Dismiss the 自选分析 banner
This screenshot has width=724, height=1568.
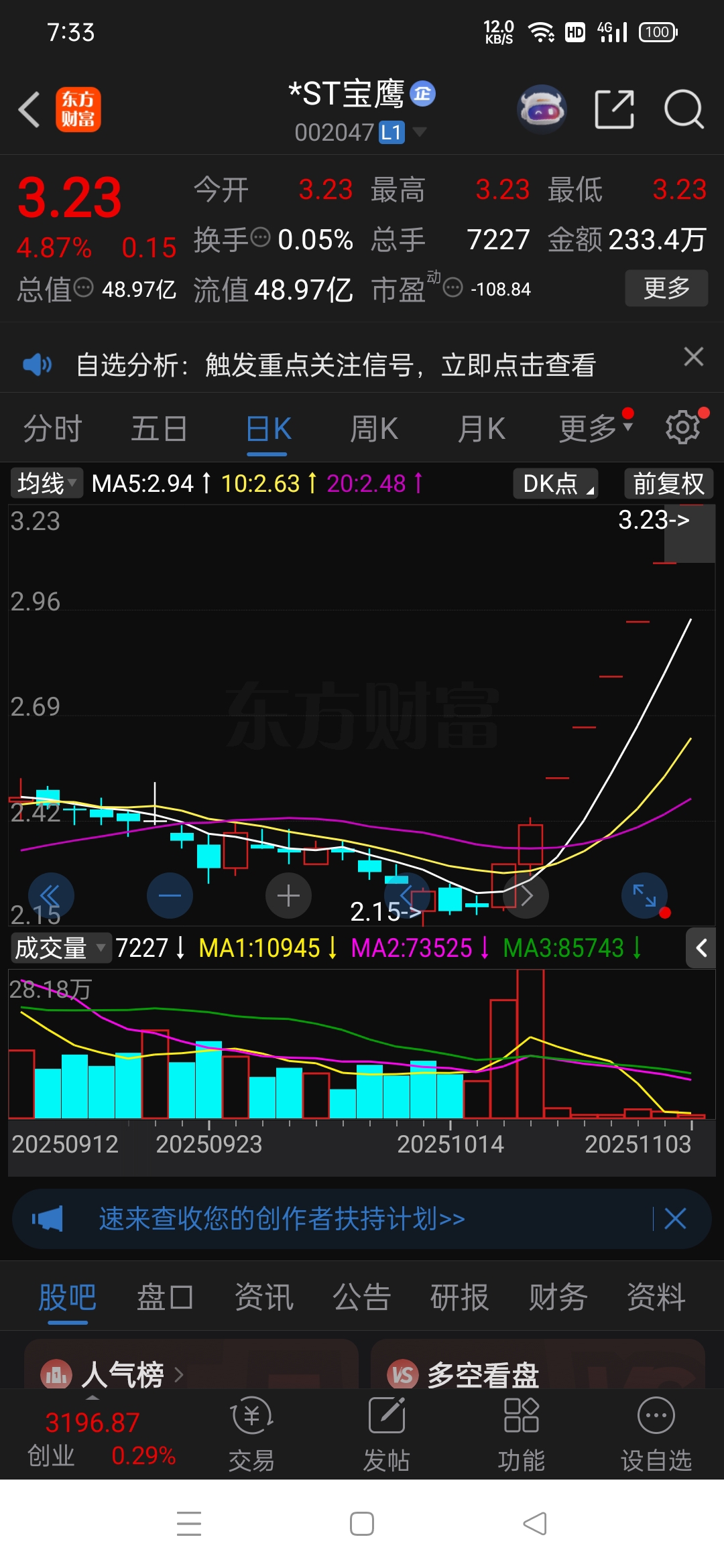pos(693,356)
